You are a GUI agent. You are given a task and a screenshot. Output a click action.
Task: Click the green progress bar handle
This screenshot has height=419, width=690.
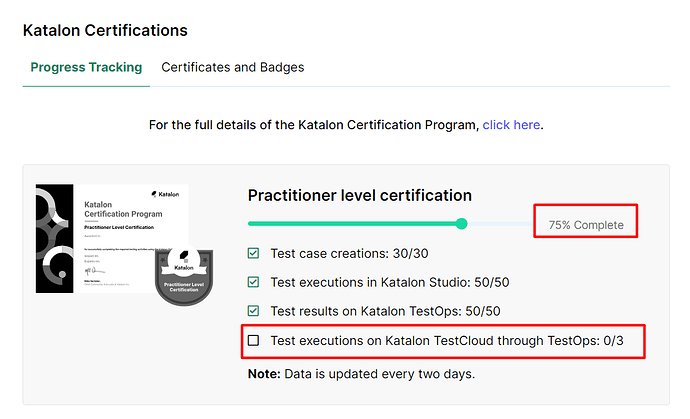point(461,224)
